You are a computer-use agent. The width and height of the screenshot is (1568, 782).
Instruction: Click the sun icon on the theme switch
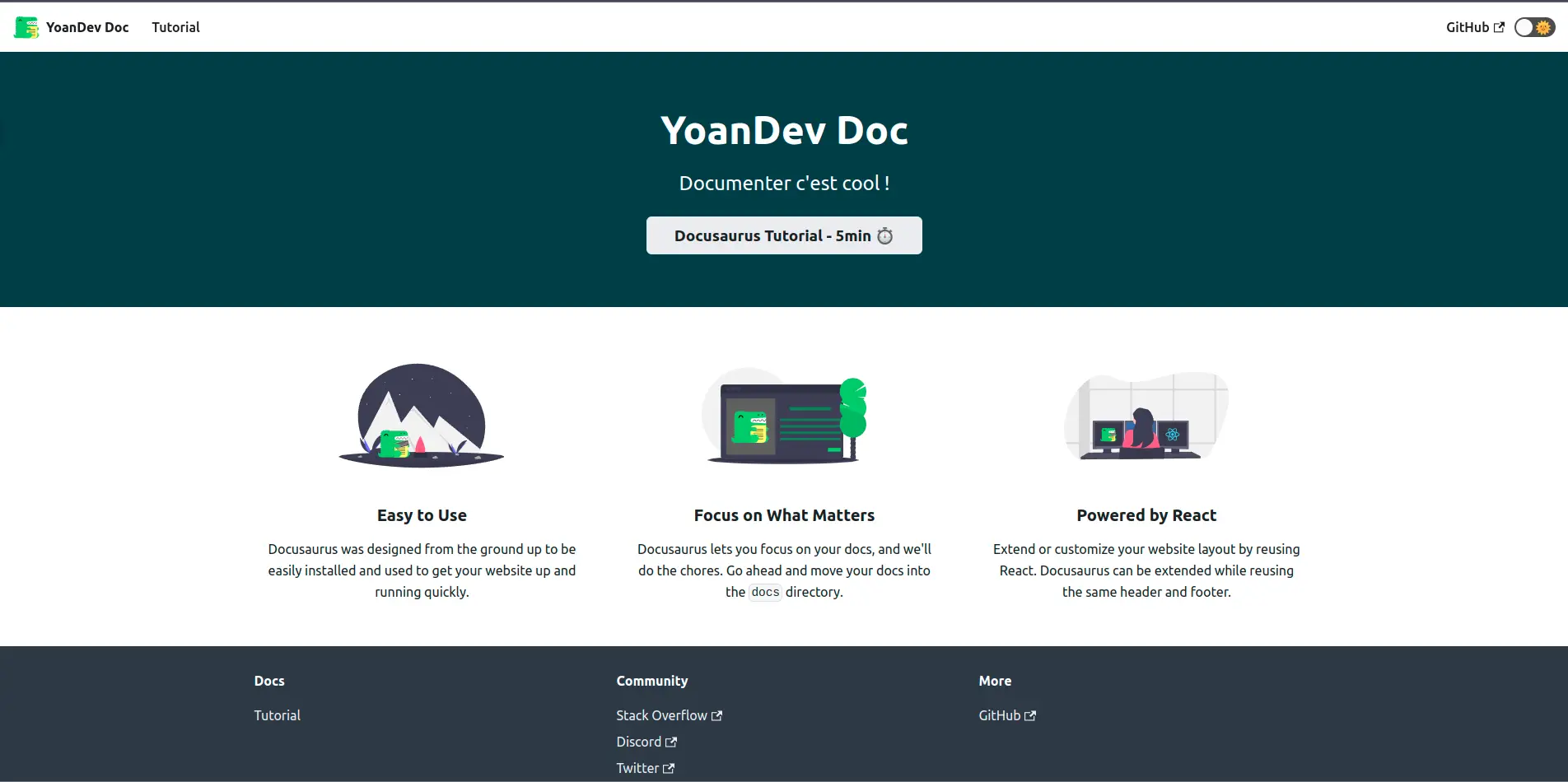(1542, 27)
